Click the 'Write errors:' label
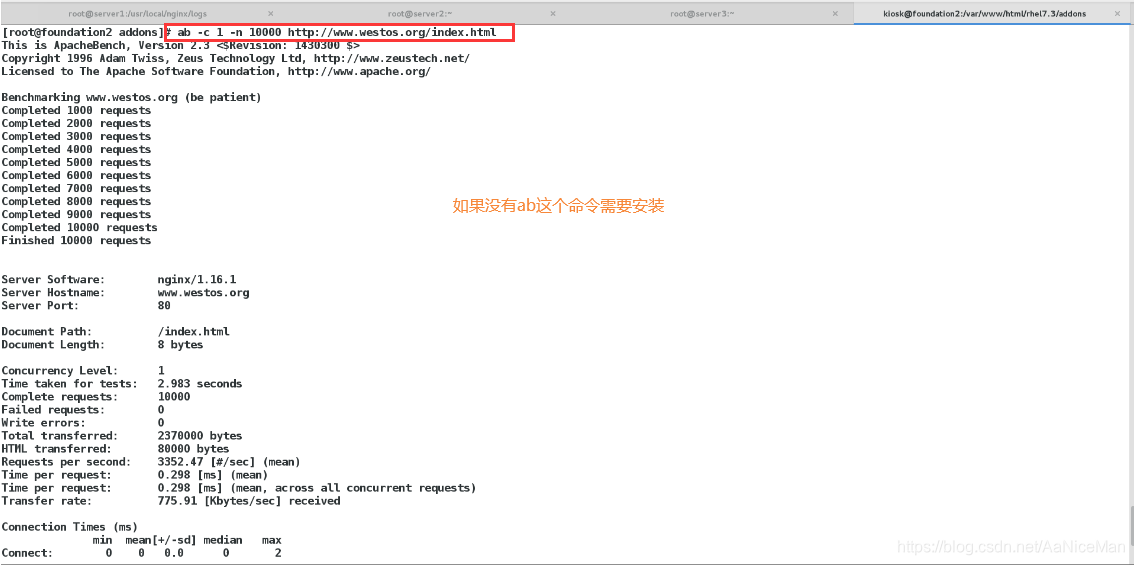The width and height of the screenshot is (1134, 565). coord(43,423)
